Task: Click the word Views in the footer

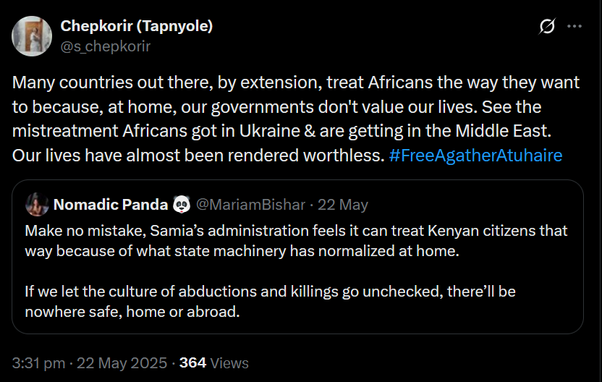Action: click(x=230, y=363)
